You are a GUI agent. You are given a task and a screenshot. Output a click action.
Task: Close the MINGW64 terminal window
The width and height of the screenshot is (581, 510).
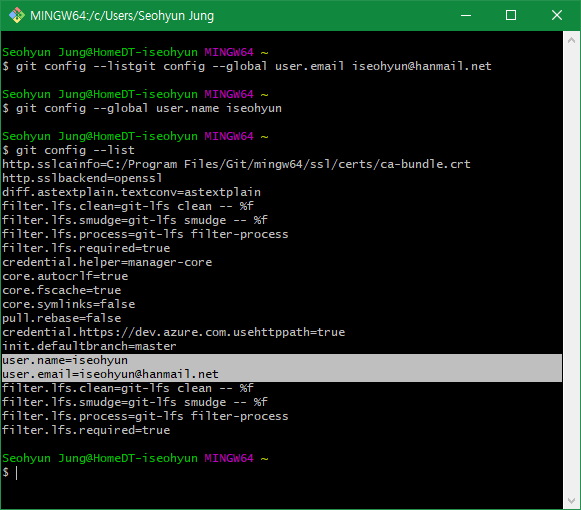coord(557,16)
